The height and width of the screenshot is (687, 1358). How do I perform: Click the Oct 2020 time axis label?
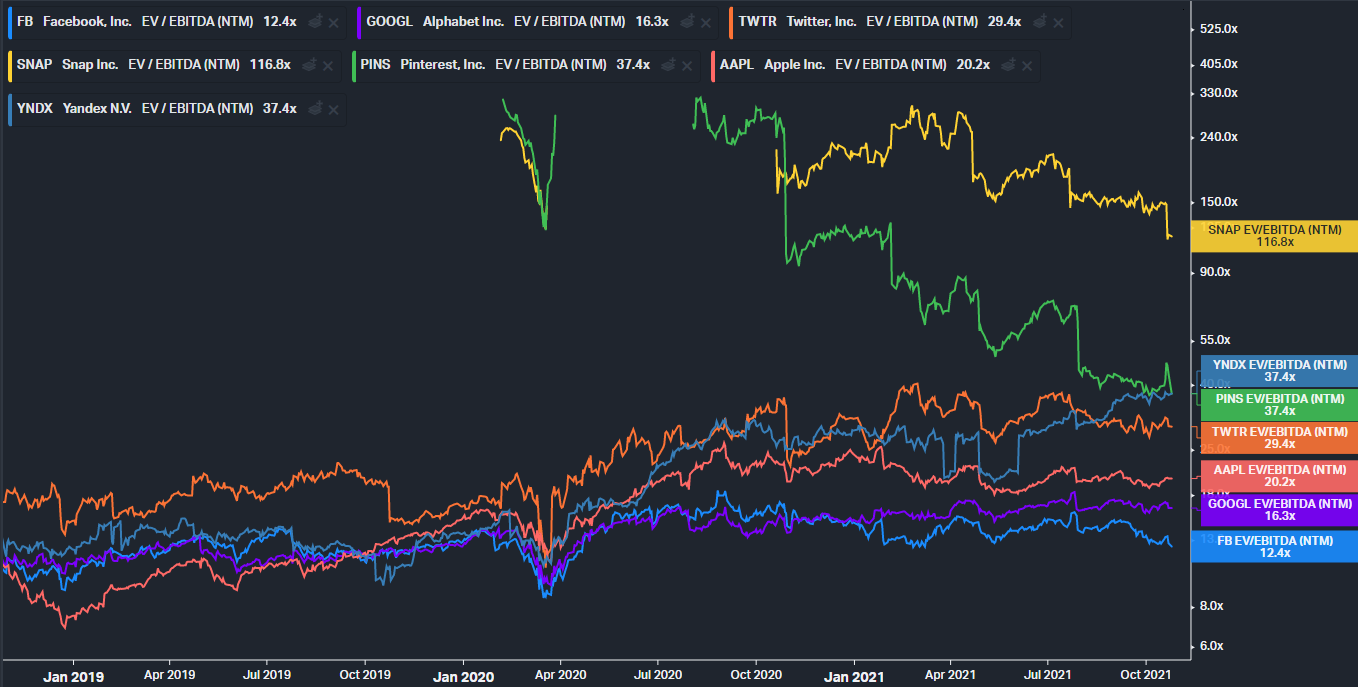coord(755,675)
